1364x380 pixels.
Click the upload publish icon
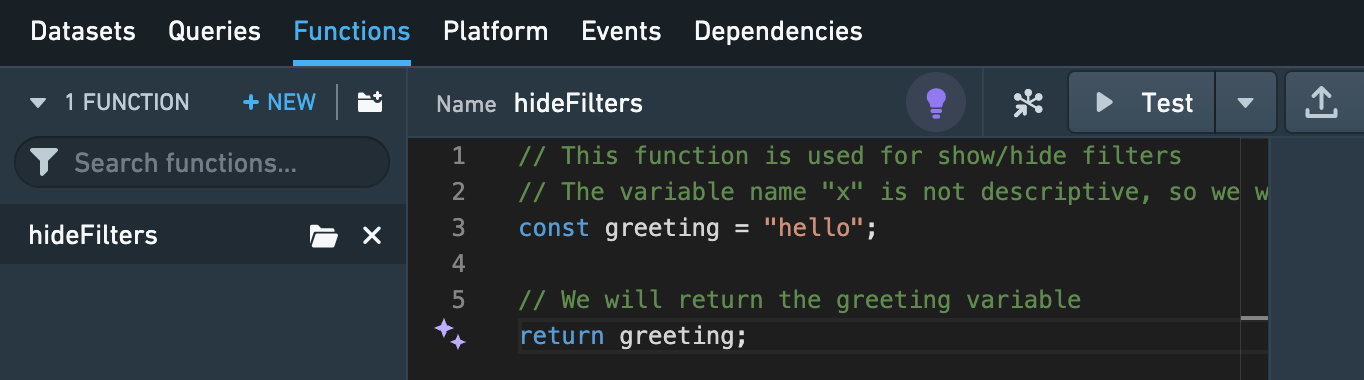pyautogui.click(x=1322, y=102)
